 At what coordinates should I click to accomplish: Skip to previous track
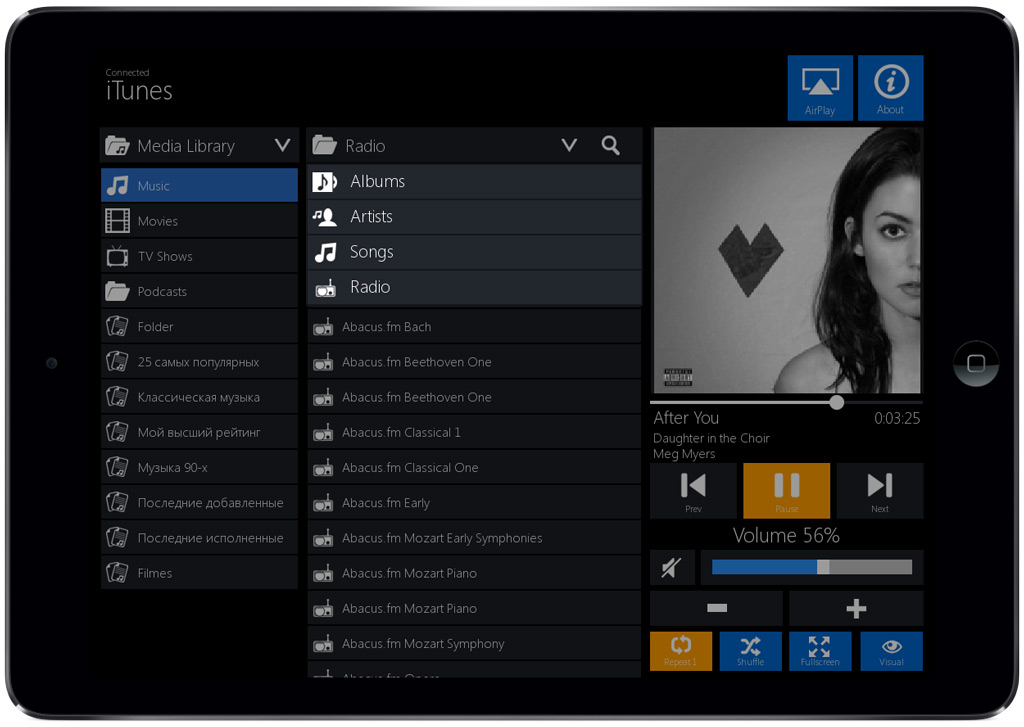693,490
